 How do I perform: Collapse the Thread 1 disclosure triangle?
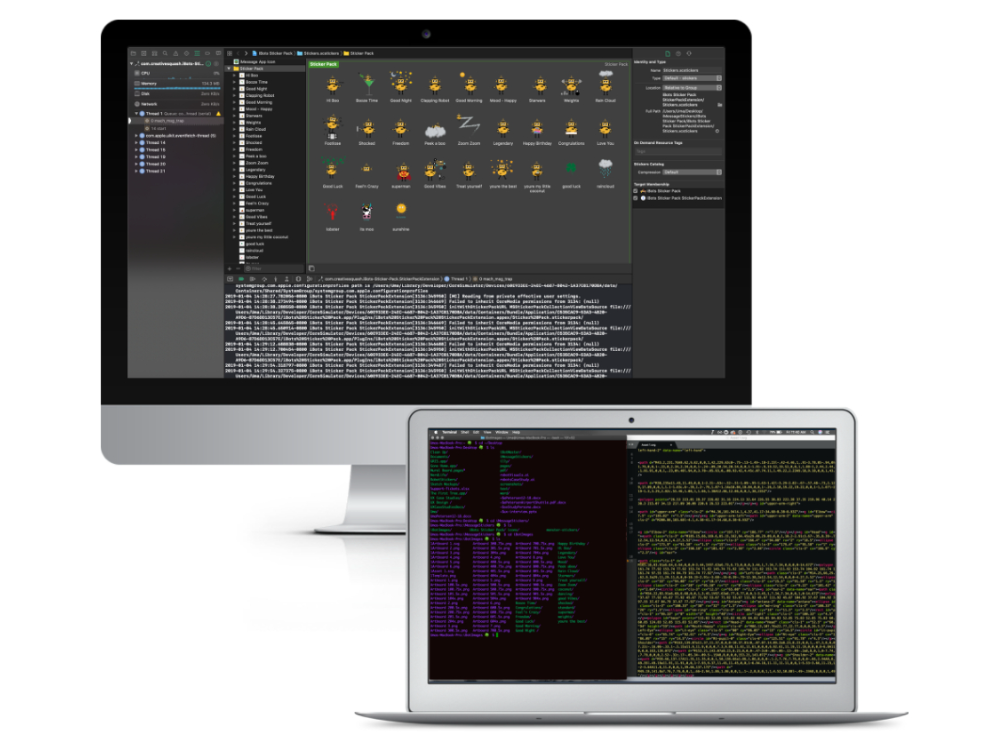[x=136, y=113]
